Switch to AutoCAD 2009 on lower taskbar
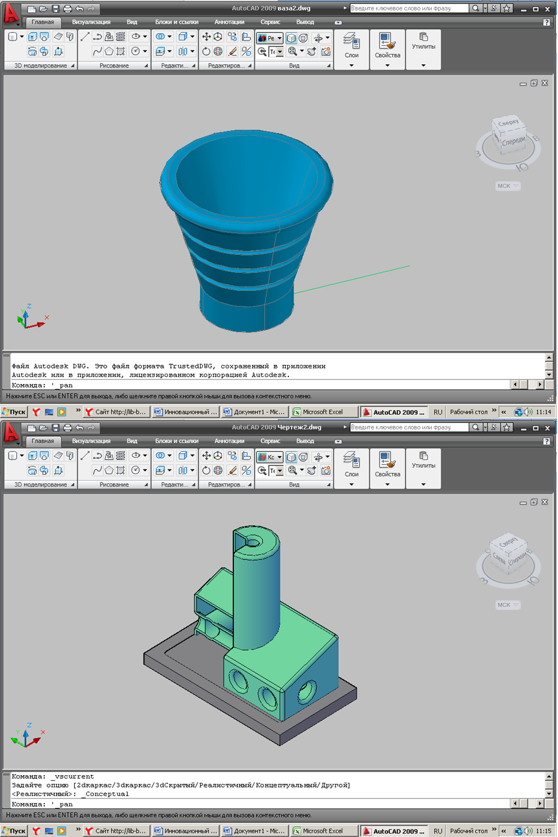This screenshot has width=558, height=837. pos(394,831)
